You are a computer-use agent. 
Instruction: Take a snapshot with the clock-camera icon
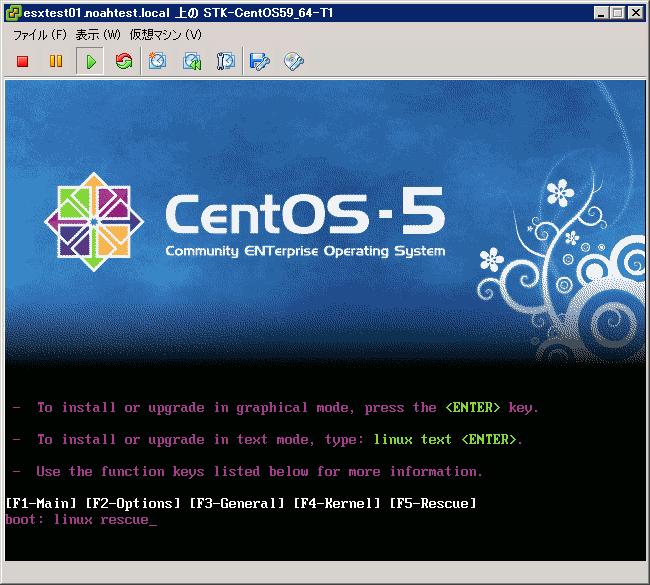[x=157, y=61]
